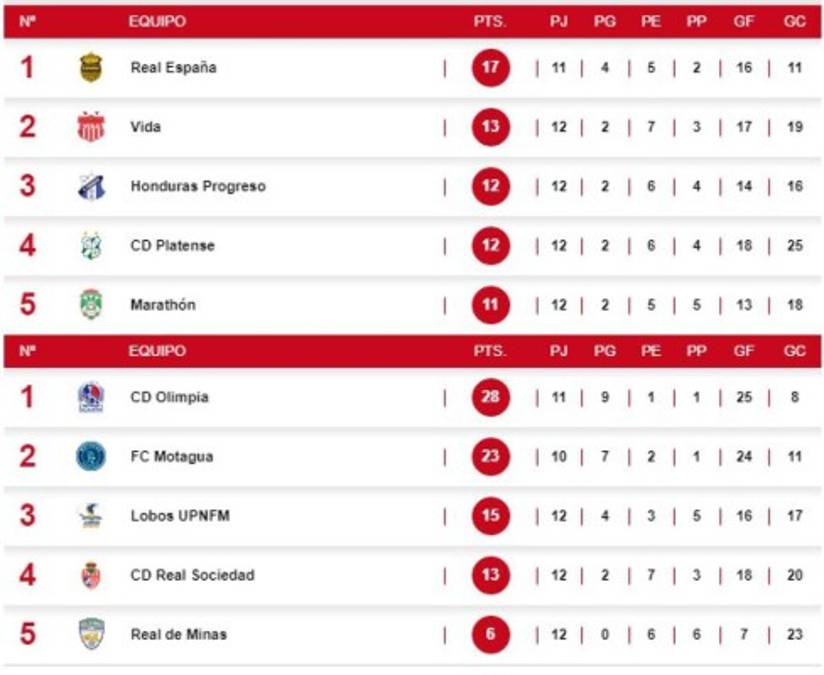824x675 pixels.
Task: Click the Vida club logo
Action: coord(91,127)
